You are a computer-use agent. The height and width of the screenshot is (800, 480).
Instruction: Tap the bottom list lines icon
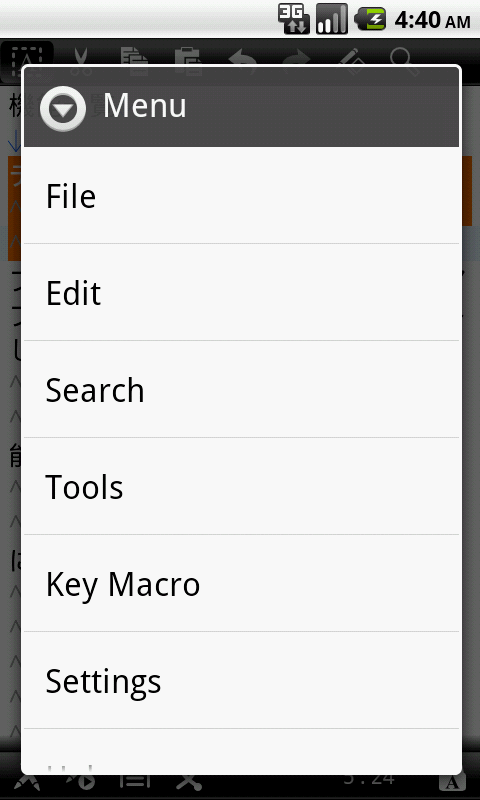click(135, 782)
